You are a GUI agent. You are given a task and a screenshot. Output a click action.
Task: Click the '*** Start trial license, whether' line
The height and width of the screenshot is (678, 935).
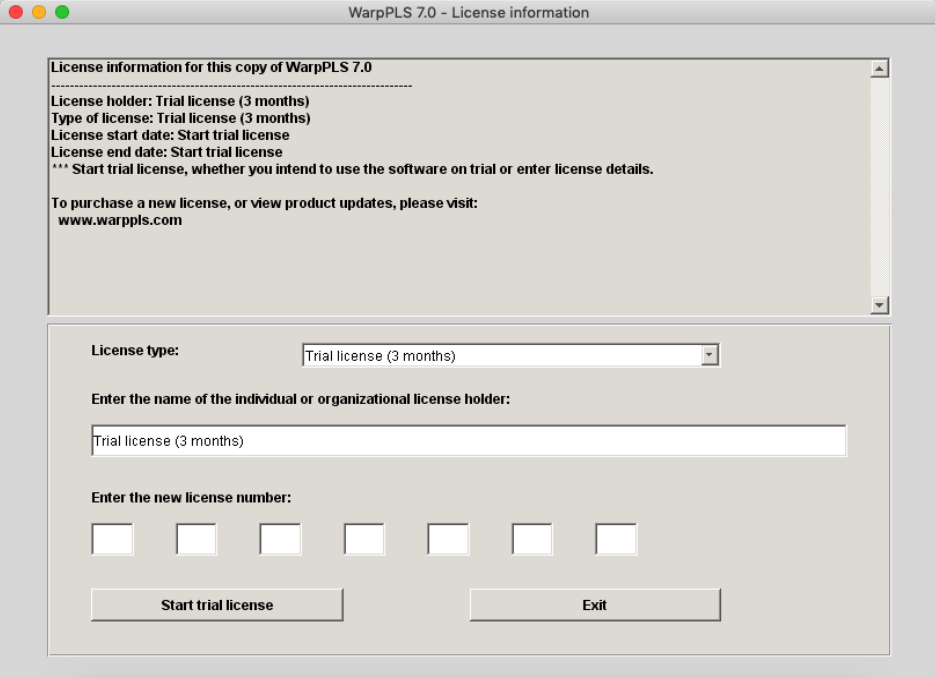pyautogui.click(x=352, y=169)
